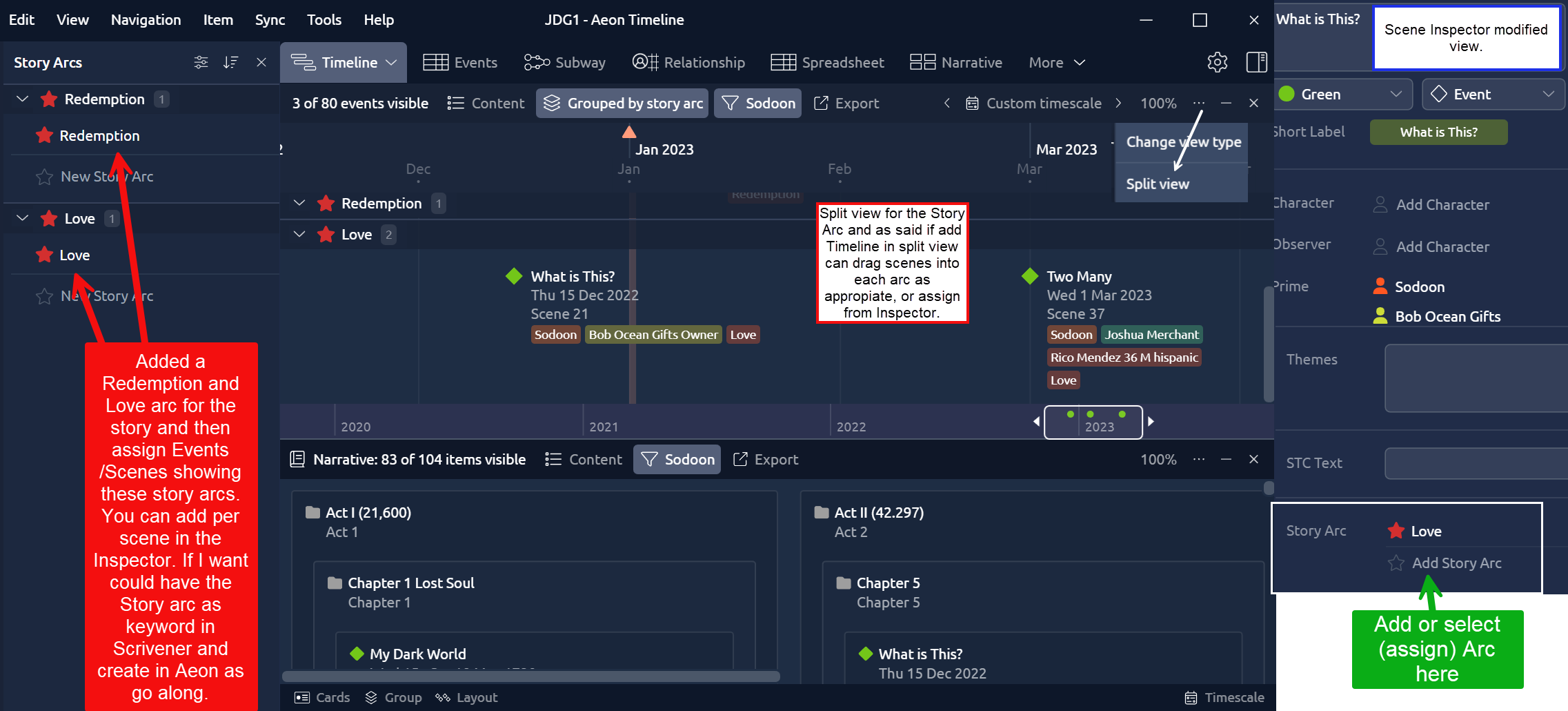The width and height of the screenshot is (1568, 711).
Task: Toggle Grouped by story arc
Action: 622,103
